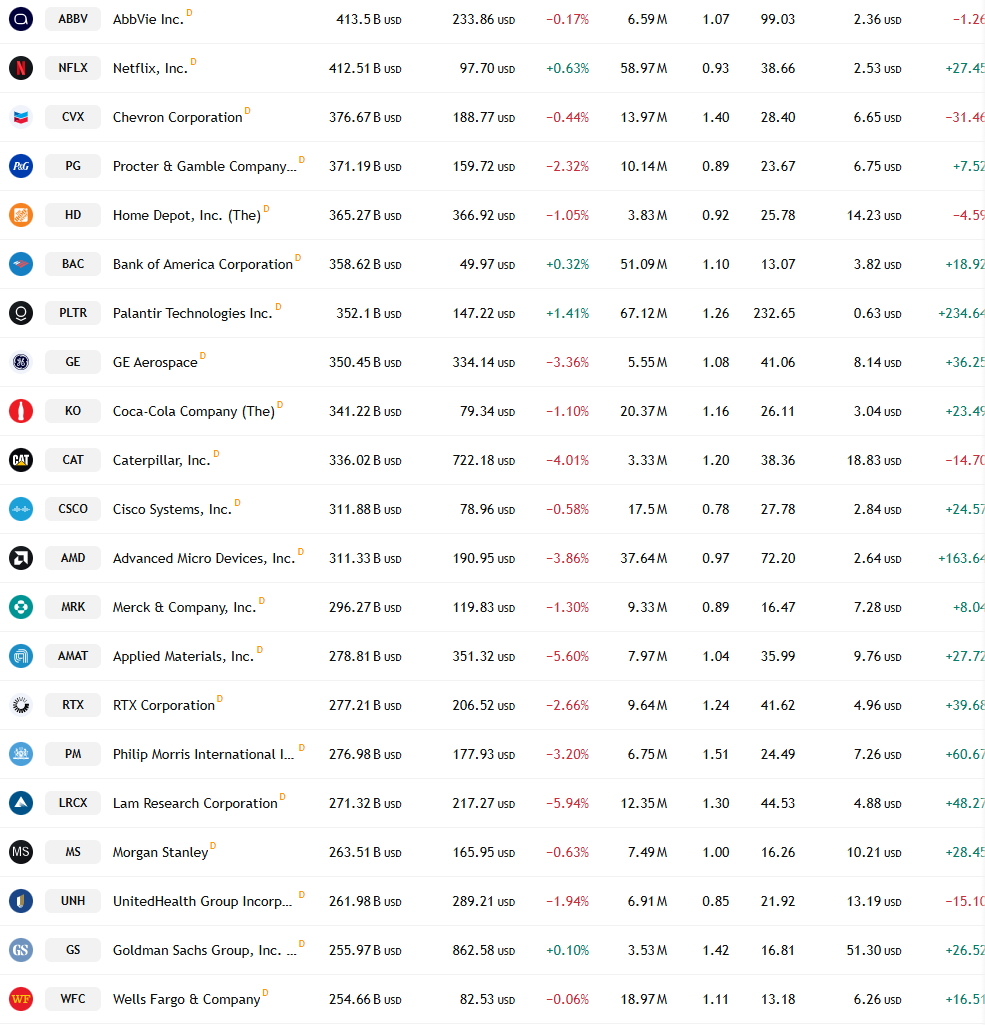985x1025 pixels.
Task: Click the Philip Morris logo icon
Action: click(x=21, y=754)
